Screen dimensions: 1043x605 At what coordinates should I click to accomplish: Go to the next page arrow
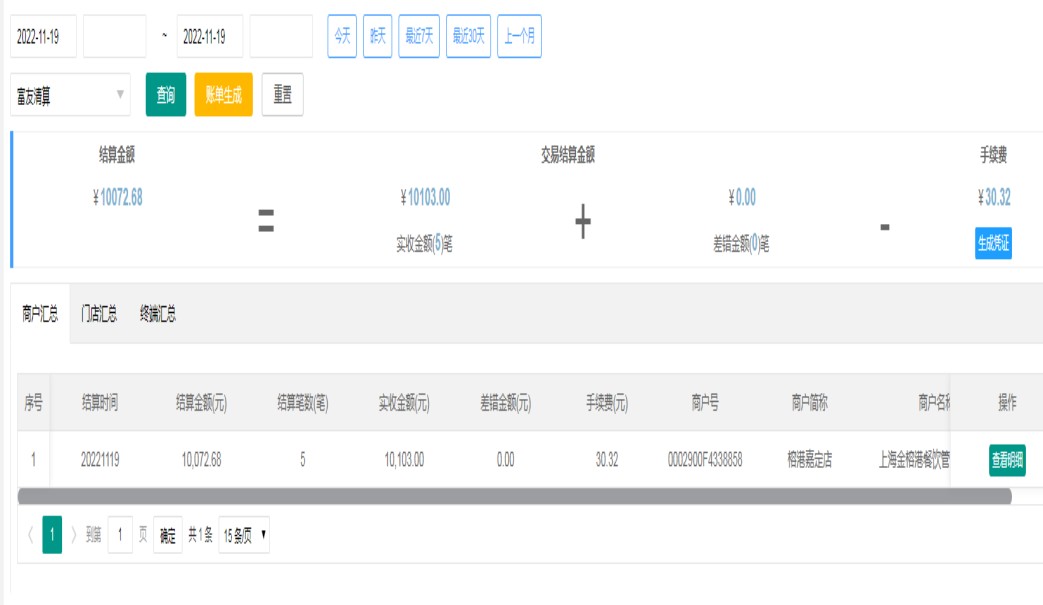[x=74, y=535]
